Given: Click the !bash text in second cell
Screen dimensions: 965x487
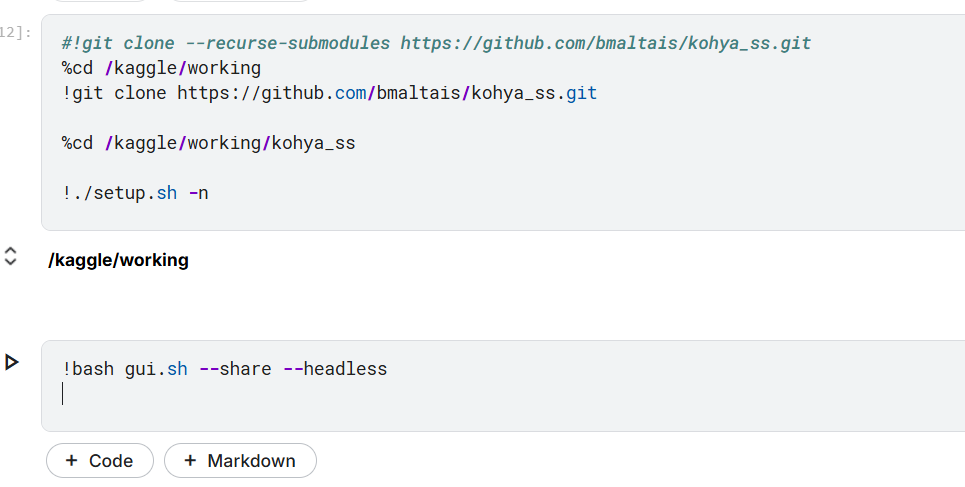Looking at the screenshot, I should click(x=88, y=369).
